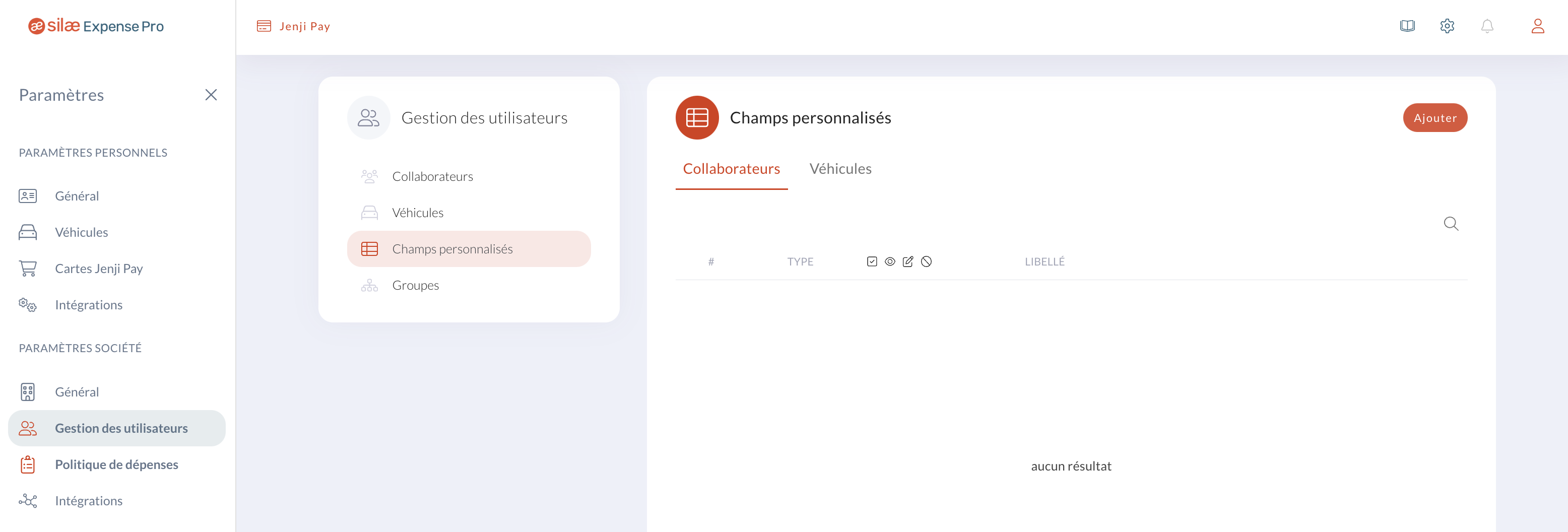Click the Cartes Jenji Pay cart icon
1568x532 pixels.
(27, 269)
